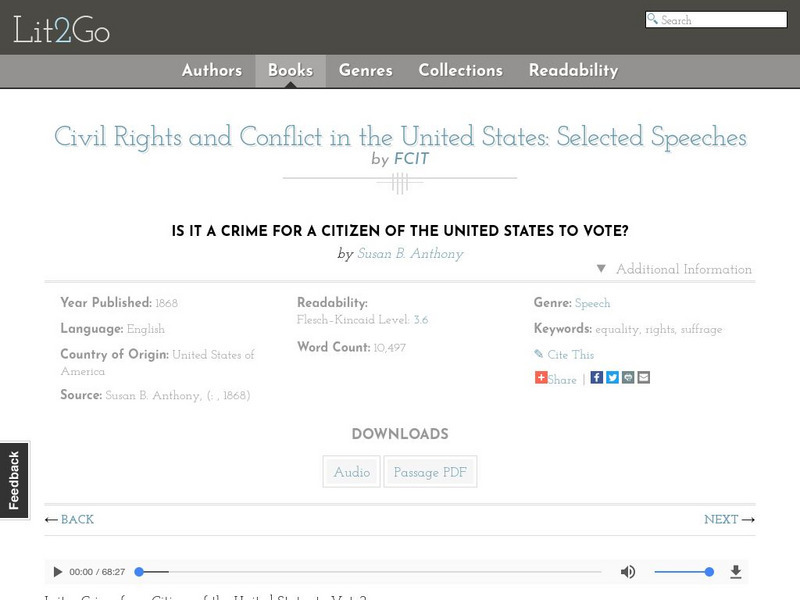This screenshot has width=800, height=600.
Task: Go to the NEXT passage
Action: [x=729, y=520]
